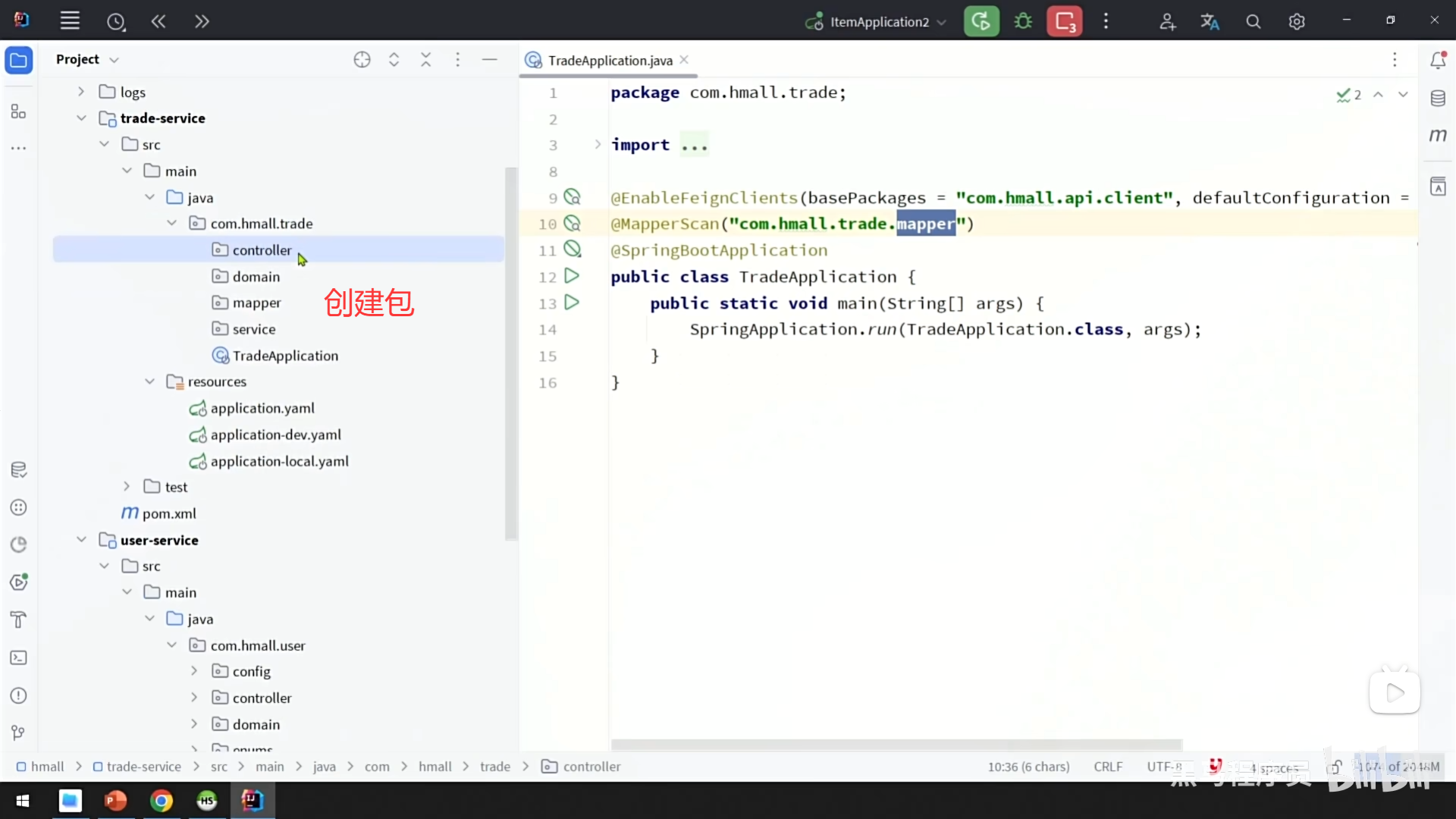Open the Terminal tool window

point(19,657)
